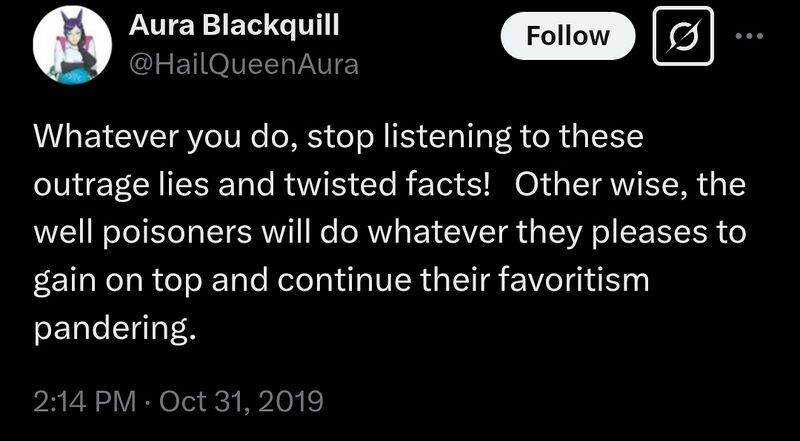Click the Grok slashed-circle icon
Screen dimensions: 800x441
(683, 37)
